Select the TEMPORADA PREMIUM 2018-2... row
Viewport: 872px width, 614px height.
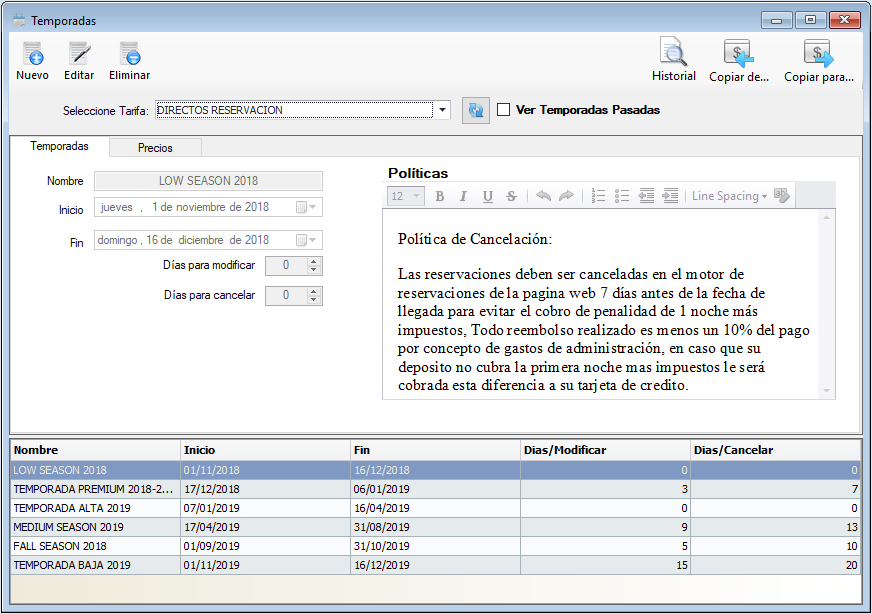[435, 489]
